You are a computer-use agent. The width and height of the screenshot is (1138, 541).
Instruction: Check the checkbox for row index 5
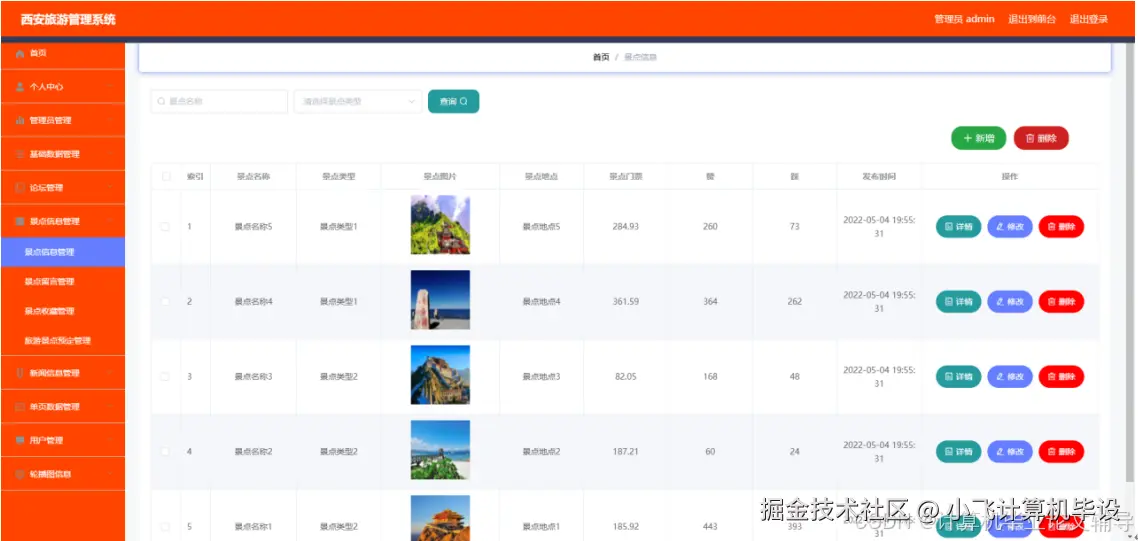165,526
